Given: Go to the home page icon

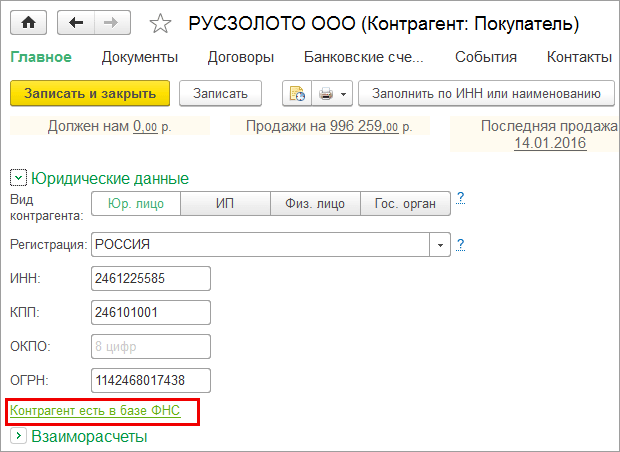Looking at the screenshot, I should [28, 23].
